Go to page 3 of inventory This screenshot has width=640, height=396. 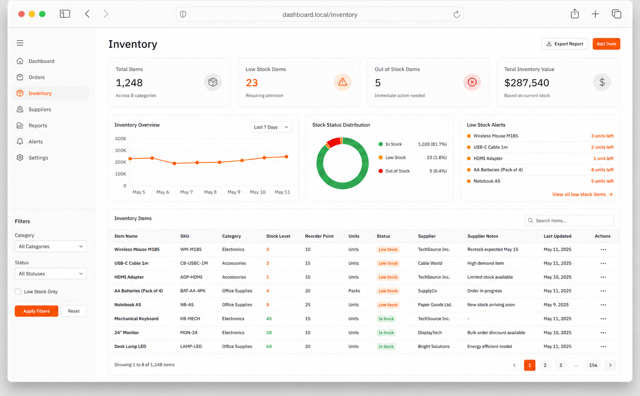click(560, 365)
